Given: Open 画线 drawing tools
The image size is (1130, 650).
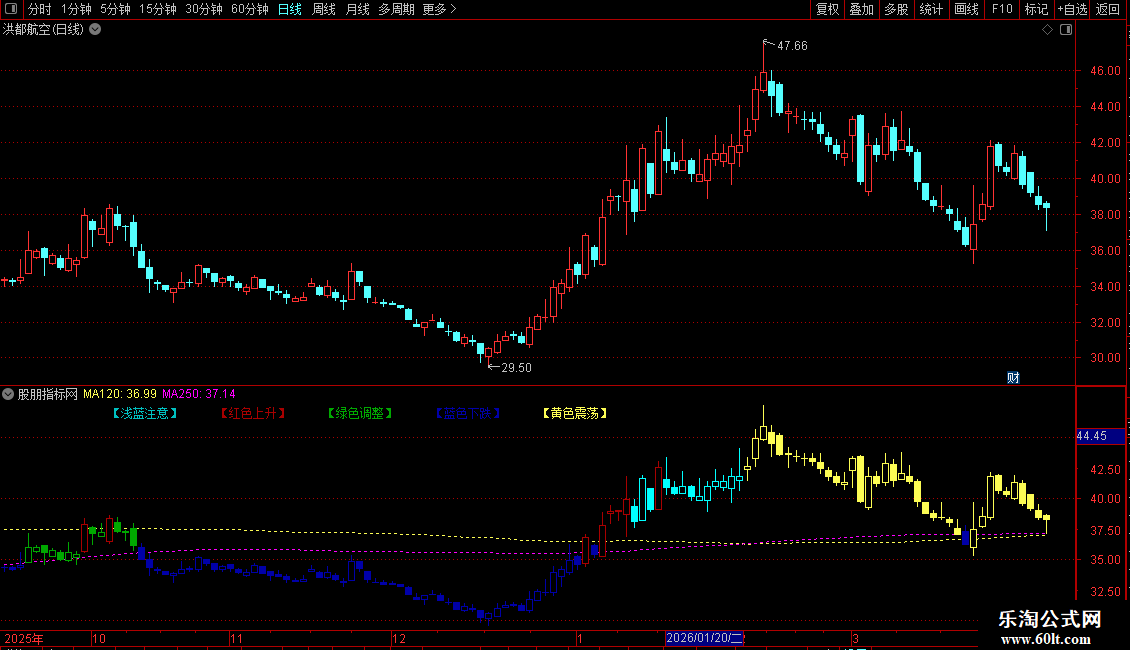Looking at the screenshot, I should [x=966, y=9].
